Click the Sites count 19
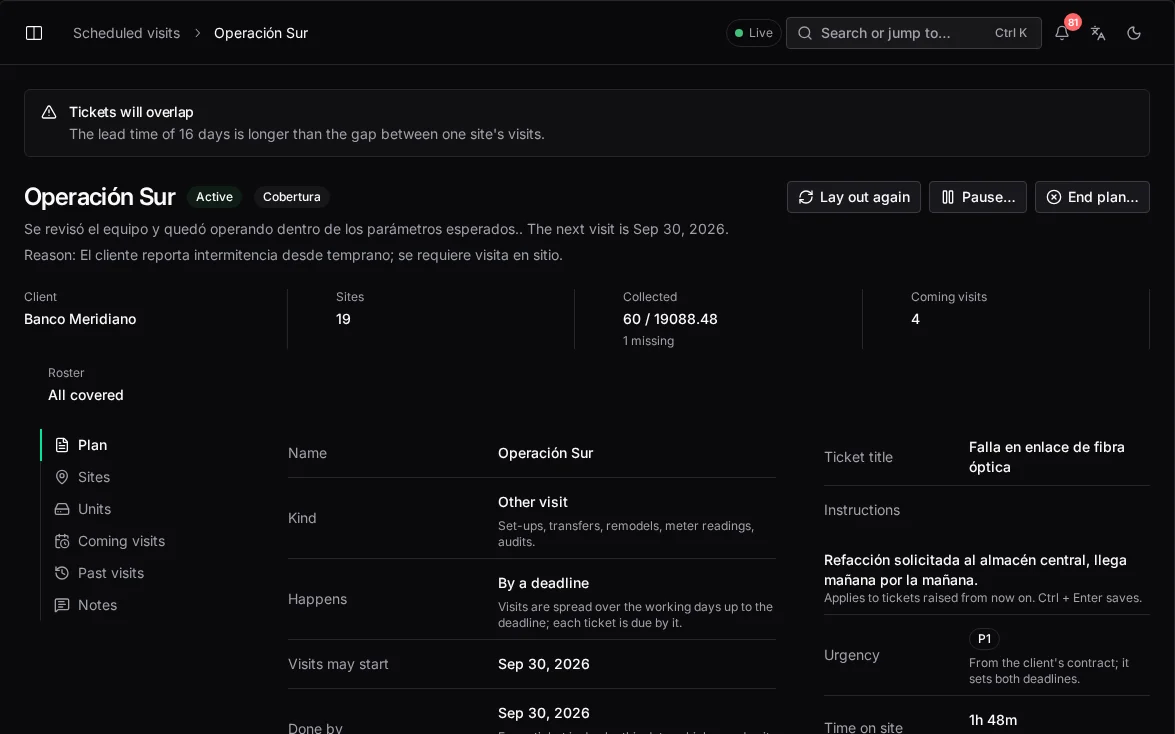This screenshot has width=1175, height=734. pos(343,319)
